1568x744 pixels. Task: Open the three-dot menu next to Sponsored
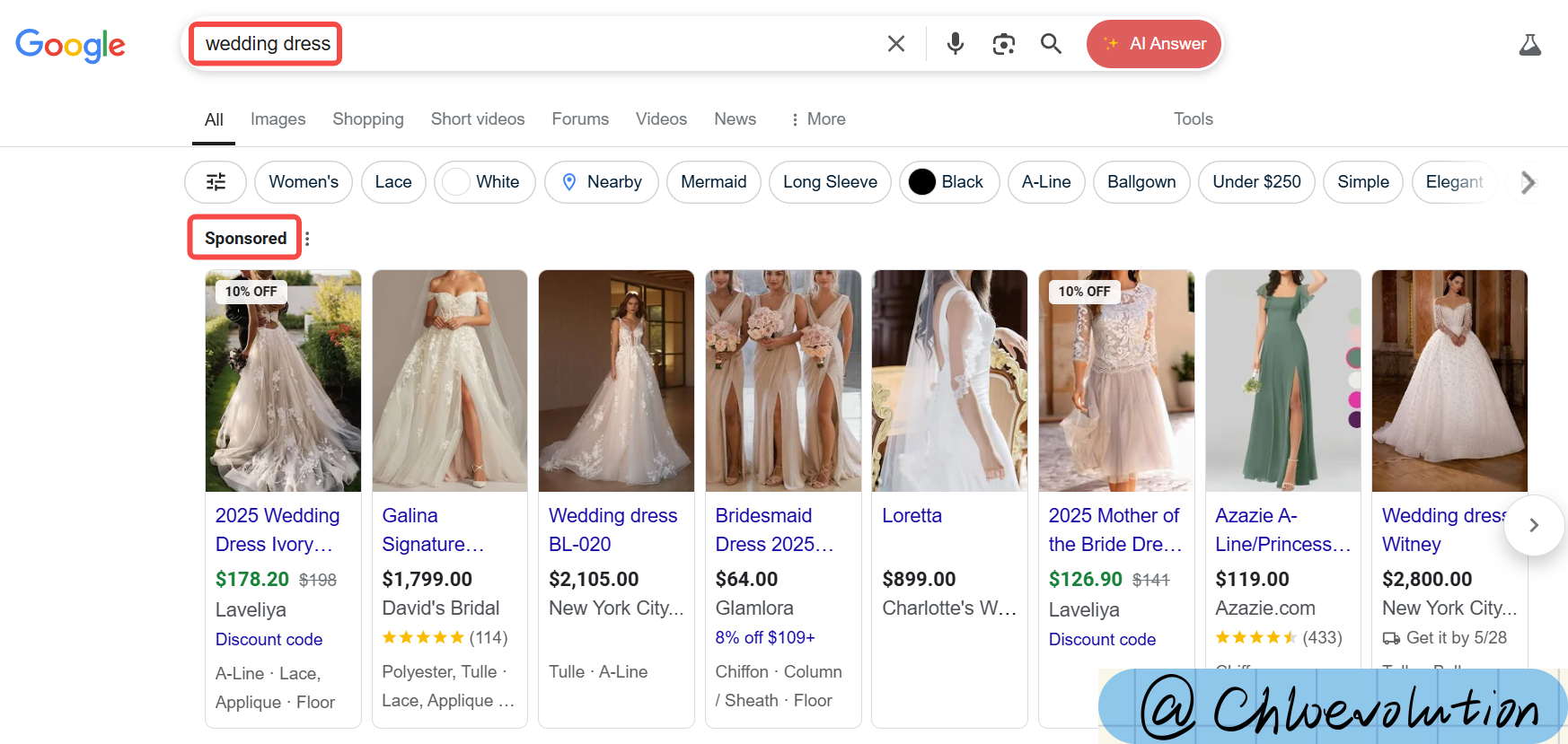pyautogui.click(x=307, y=239)
